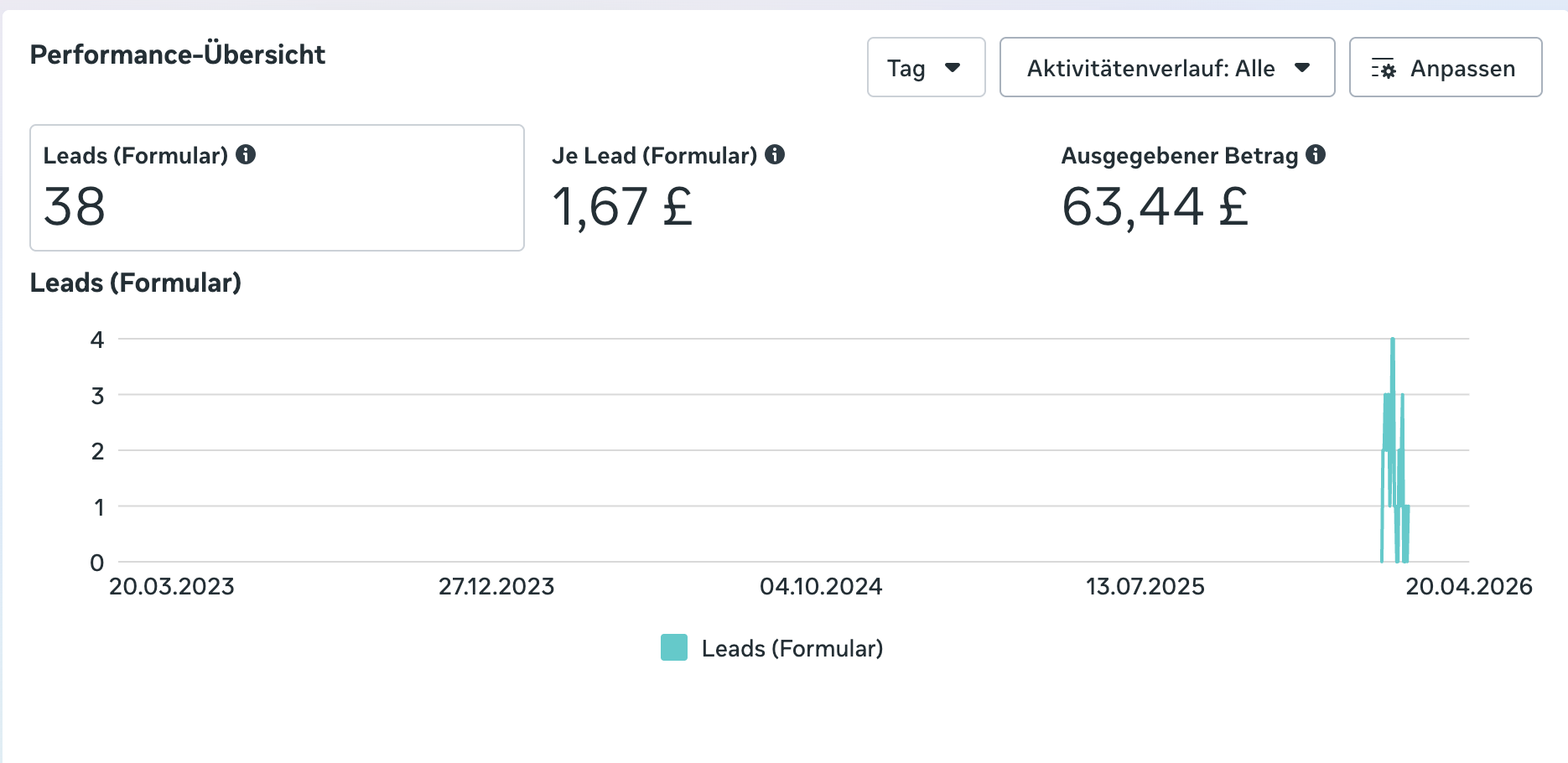This screenshot has height=763, width=1568.
Task: Click the tall lead spike in the chart
Action: tap(1393, 377)
